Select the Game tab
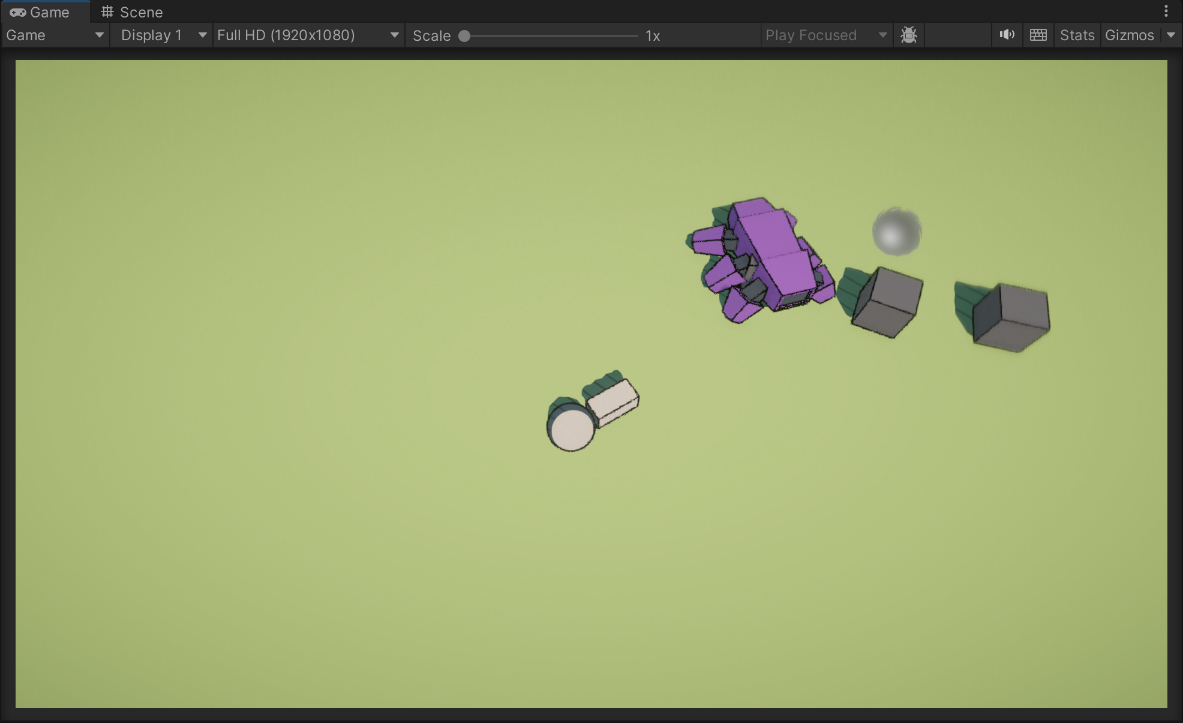Viewport: 1183px width, 723px height. (40, 12)
